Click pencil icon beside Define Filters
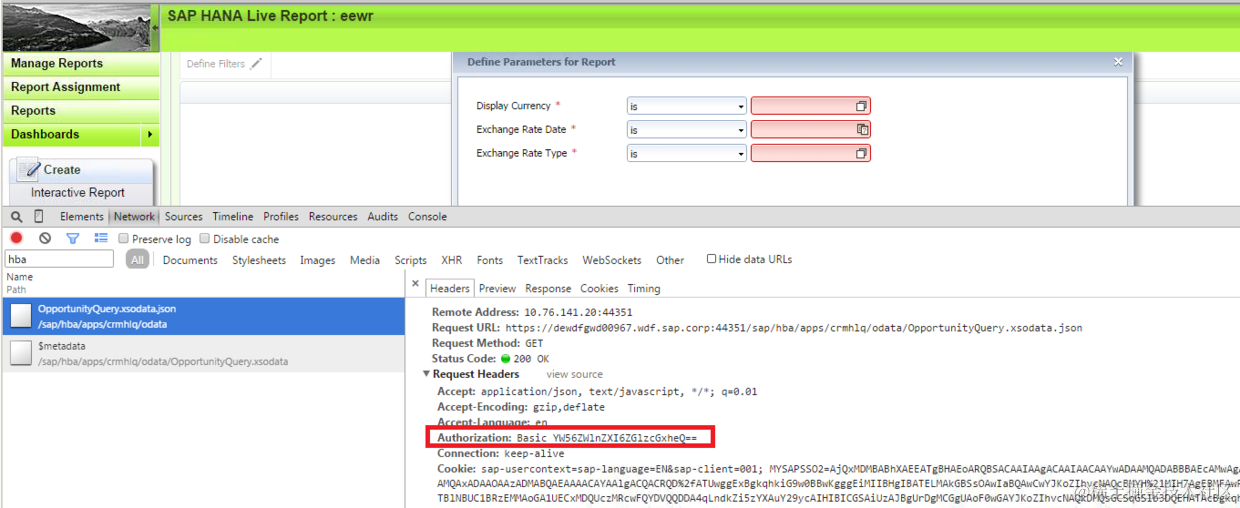The width and height of the screenshot is (1240, 508). [256, 64]
